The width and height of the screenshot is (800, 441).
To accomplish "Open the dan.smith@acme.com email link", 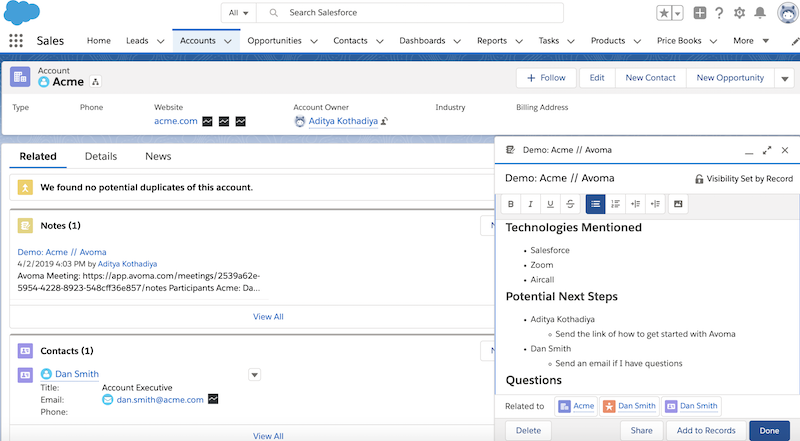I will tap(160, 400).
